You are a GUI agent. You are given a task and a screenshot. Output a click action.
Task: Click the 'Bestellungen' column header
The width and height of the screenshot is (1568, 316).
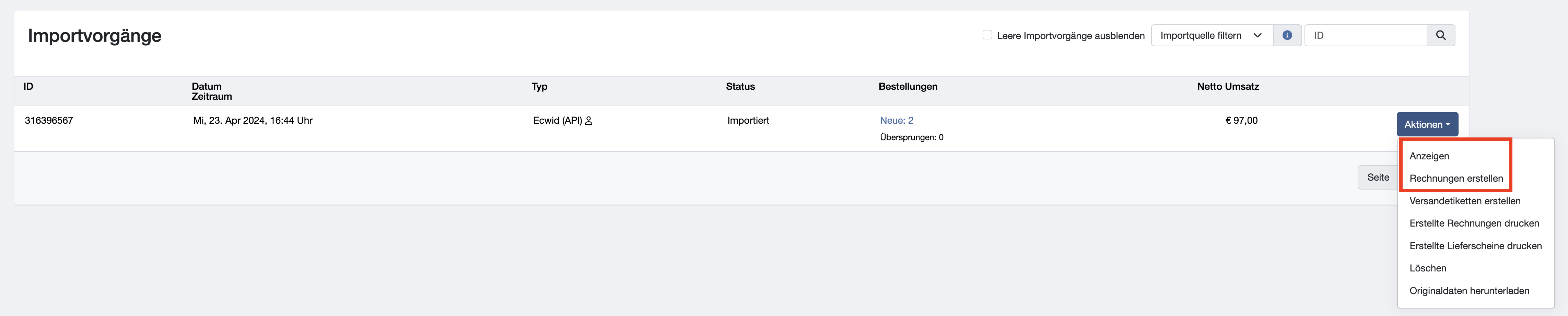click(908, 86)
